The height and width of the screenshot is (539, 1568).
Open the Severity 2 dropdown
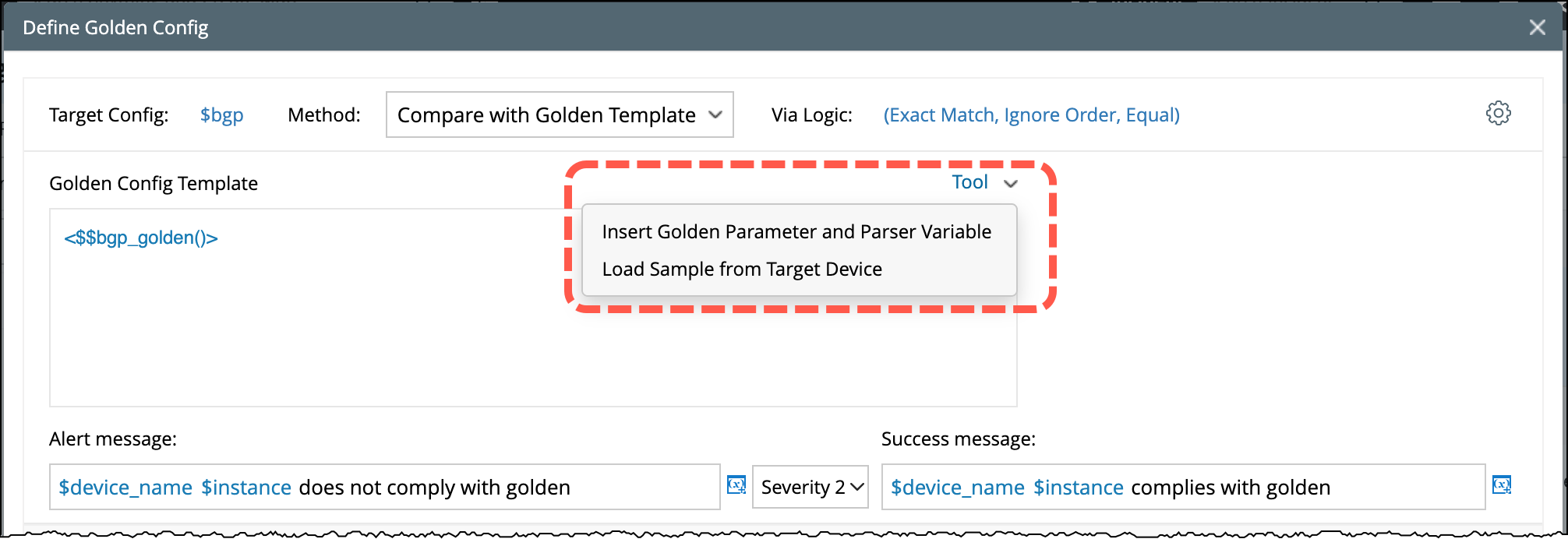click(810, 487)
